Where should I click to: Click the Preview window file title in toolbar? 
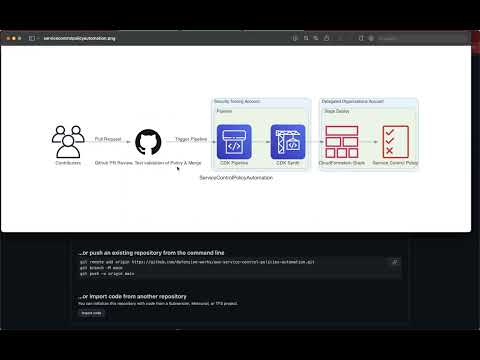(79, 38)
